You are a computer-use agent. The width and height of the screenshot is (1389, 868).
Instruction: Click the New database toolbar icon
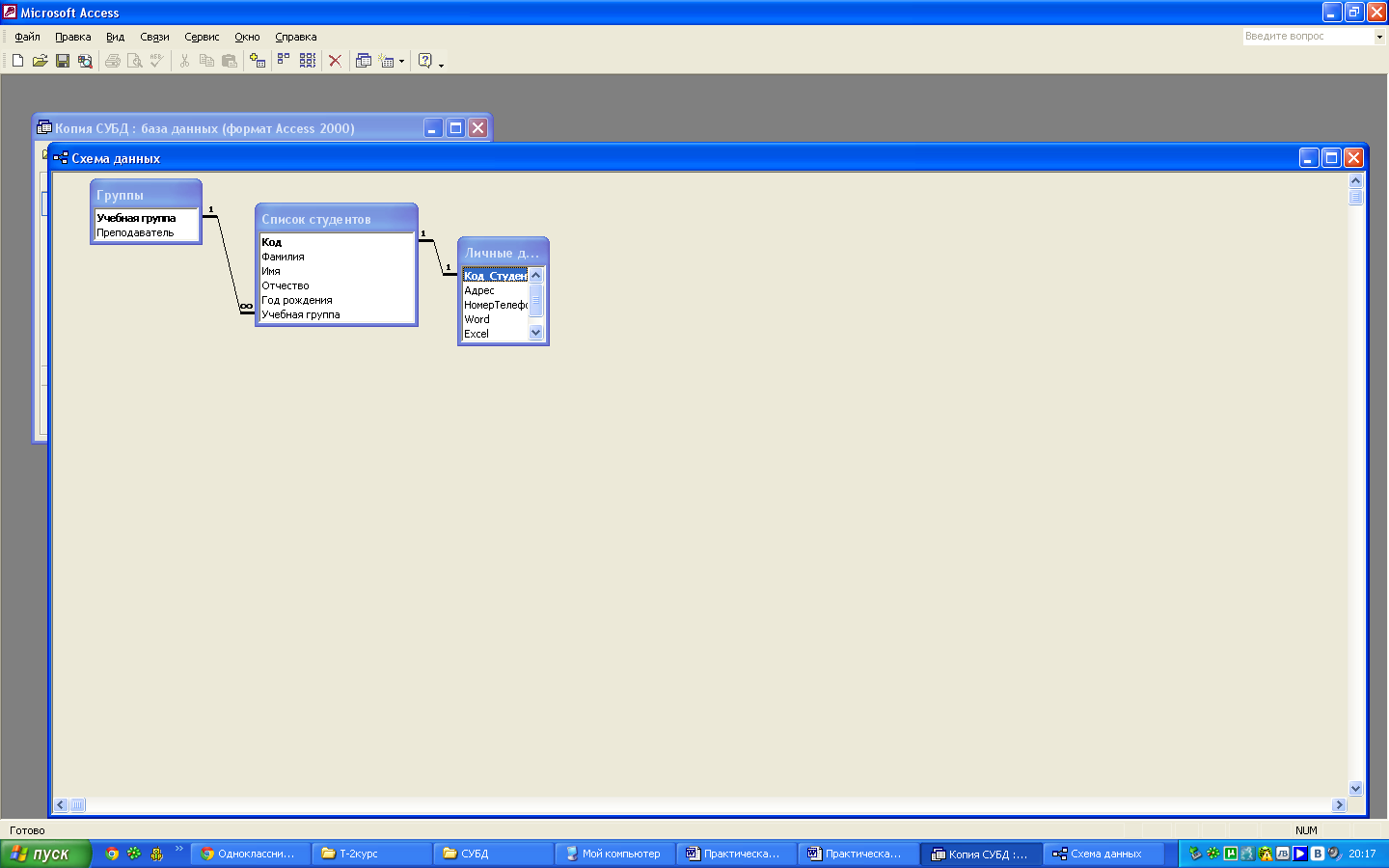[17, 61]
